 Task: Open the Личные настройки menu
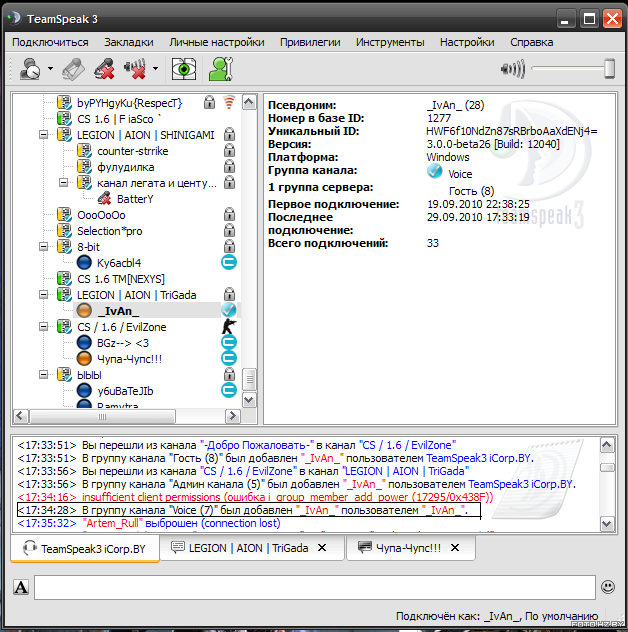(x=216, y=42)
